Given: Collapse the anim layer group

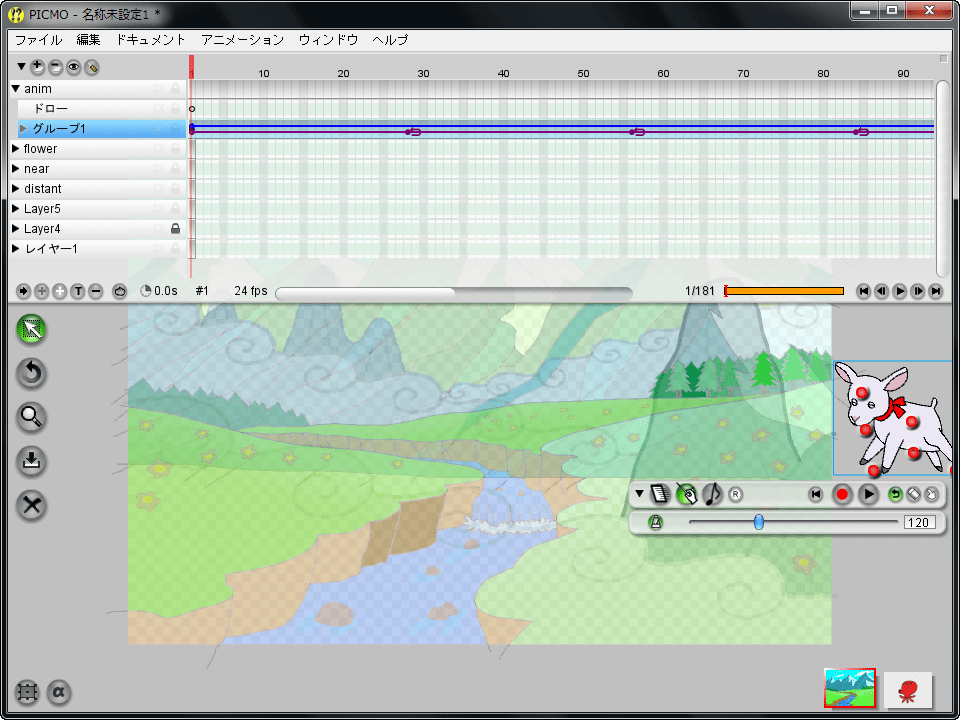Looking at the screenshot, I should pos(16,89).
